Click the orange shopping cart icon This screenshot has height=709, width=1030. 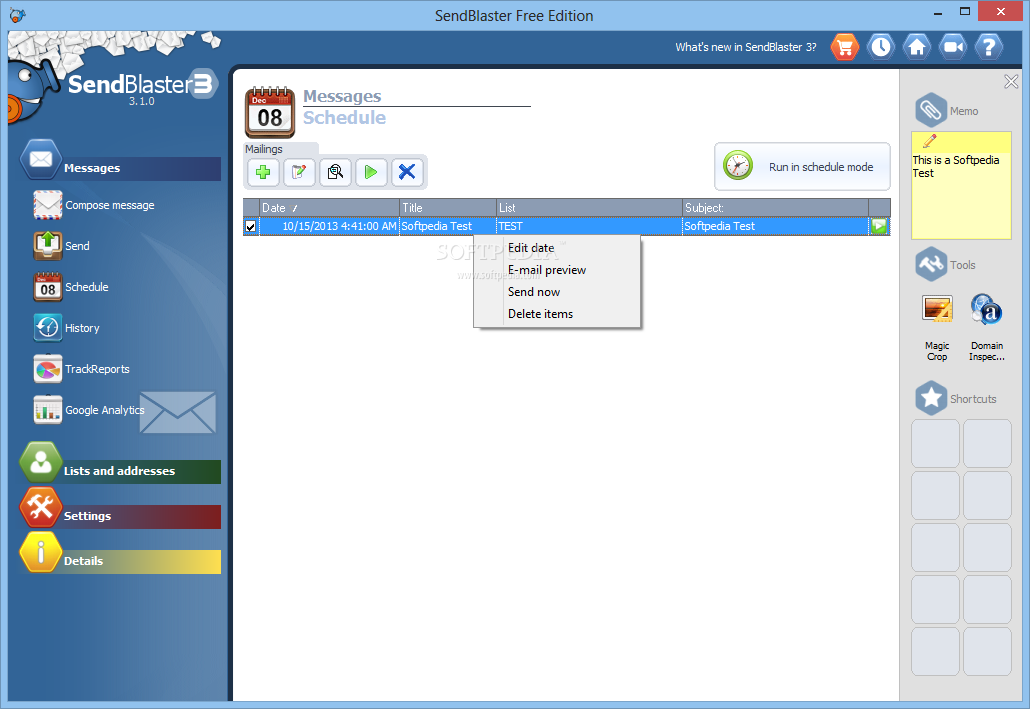click(845, 47)
